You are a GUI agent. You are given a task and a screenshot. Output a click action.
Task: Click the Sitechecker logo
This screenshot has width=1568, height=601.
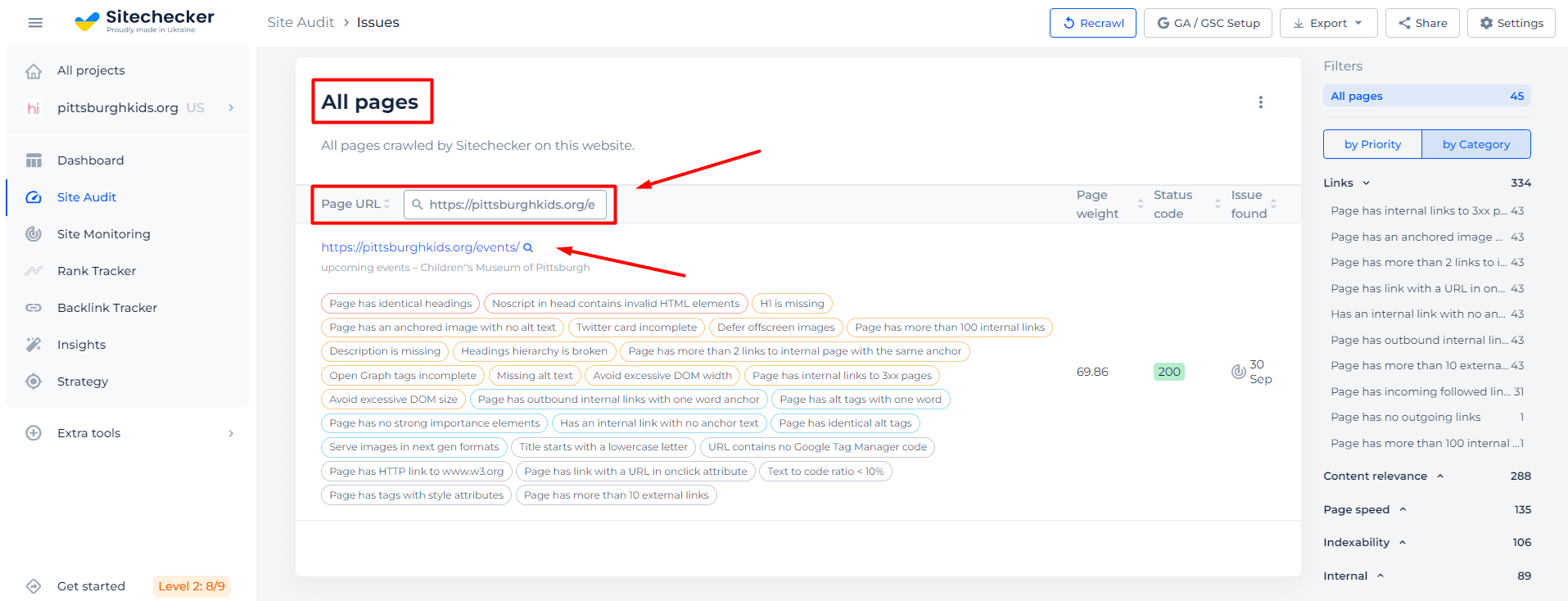(144, 21)
